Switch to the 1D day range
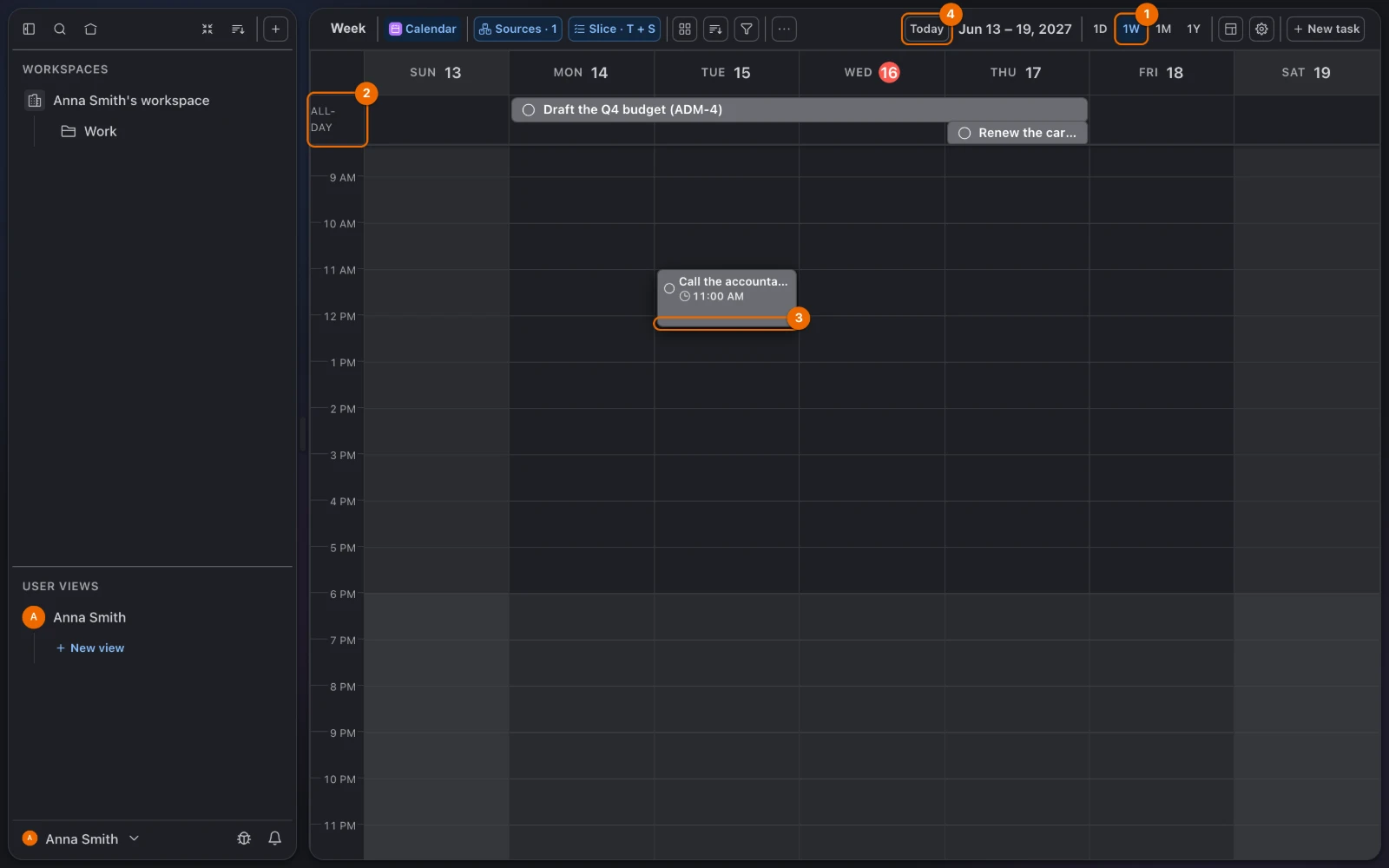The height and width of the screenshot is (868, 1389). click(x=1100, y=29)
